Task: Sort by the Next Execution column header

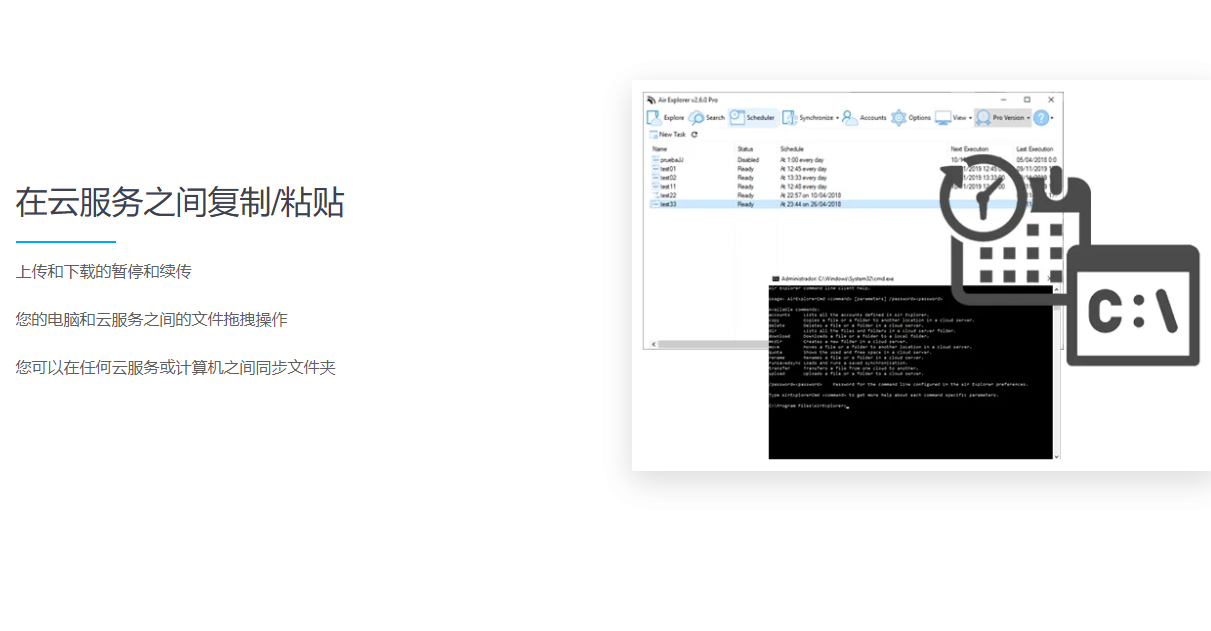Action: [970, 149]
